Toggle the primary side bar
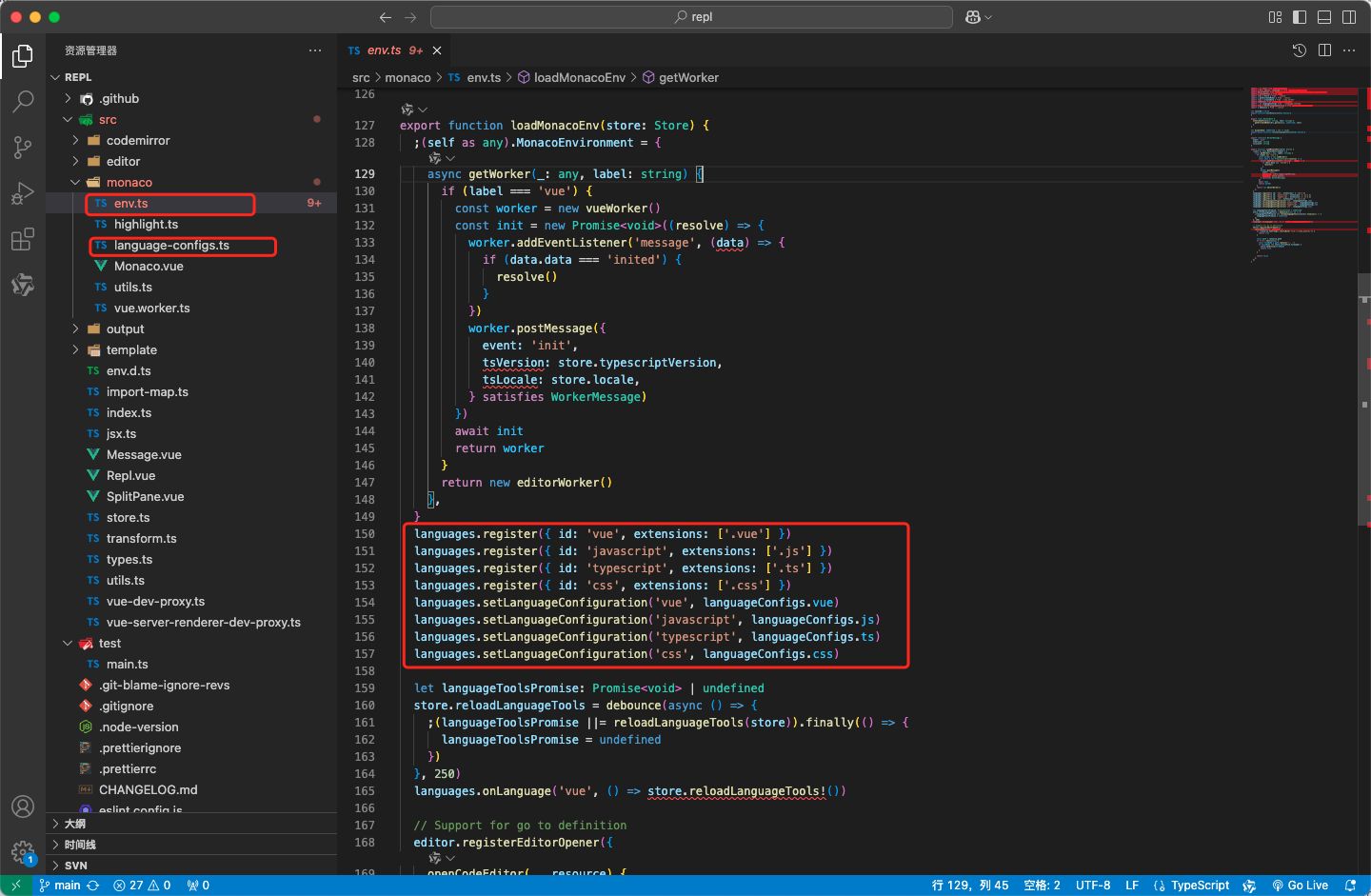Screen dimensions: 1371x896 coord(1300,17)
